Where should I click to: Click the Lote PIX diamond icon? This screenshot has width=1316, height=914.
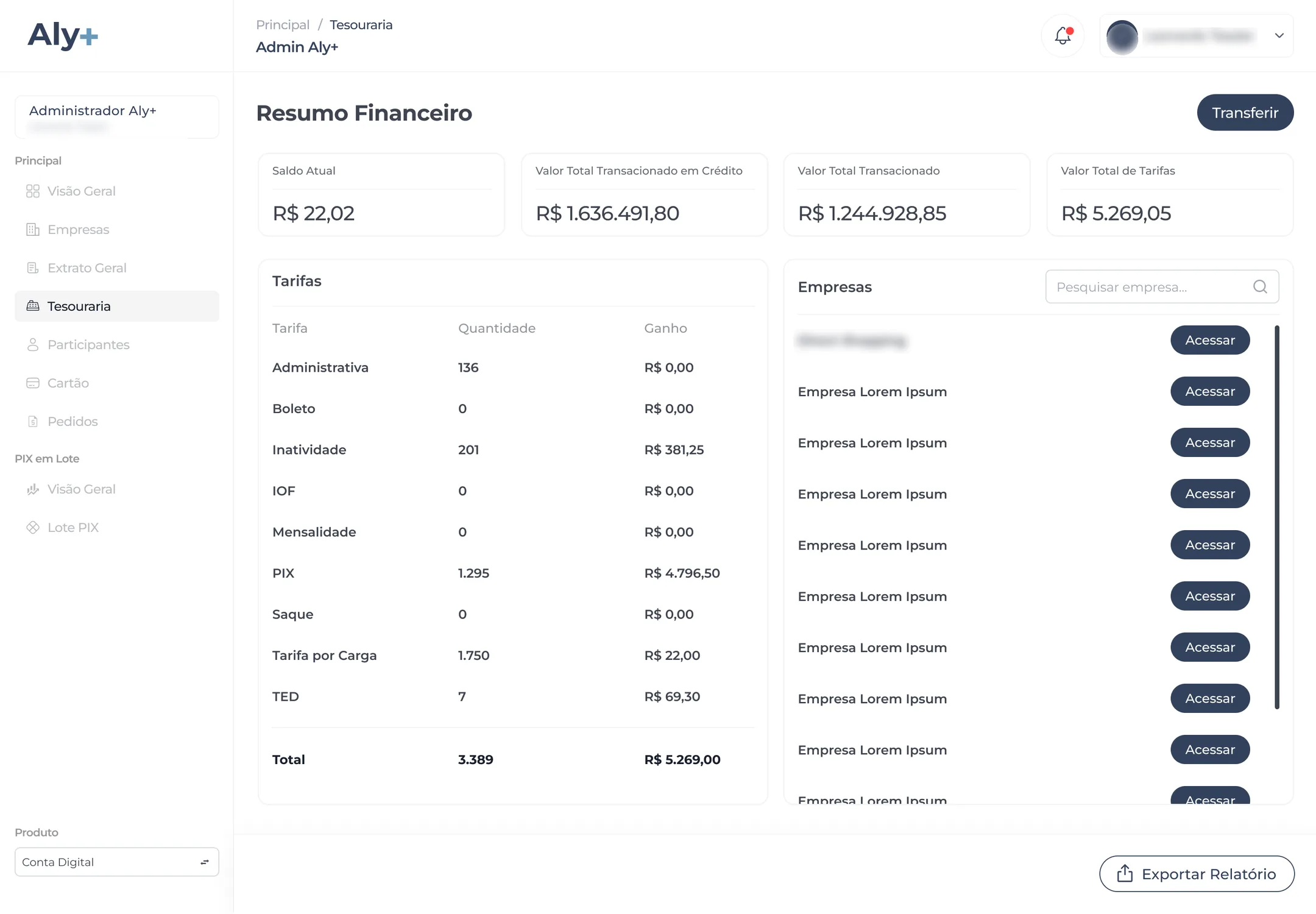[x=33, y=528]
